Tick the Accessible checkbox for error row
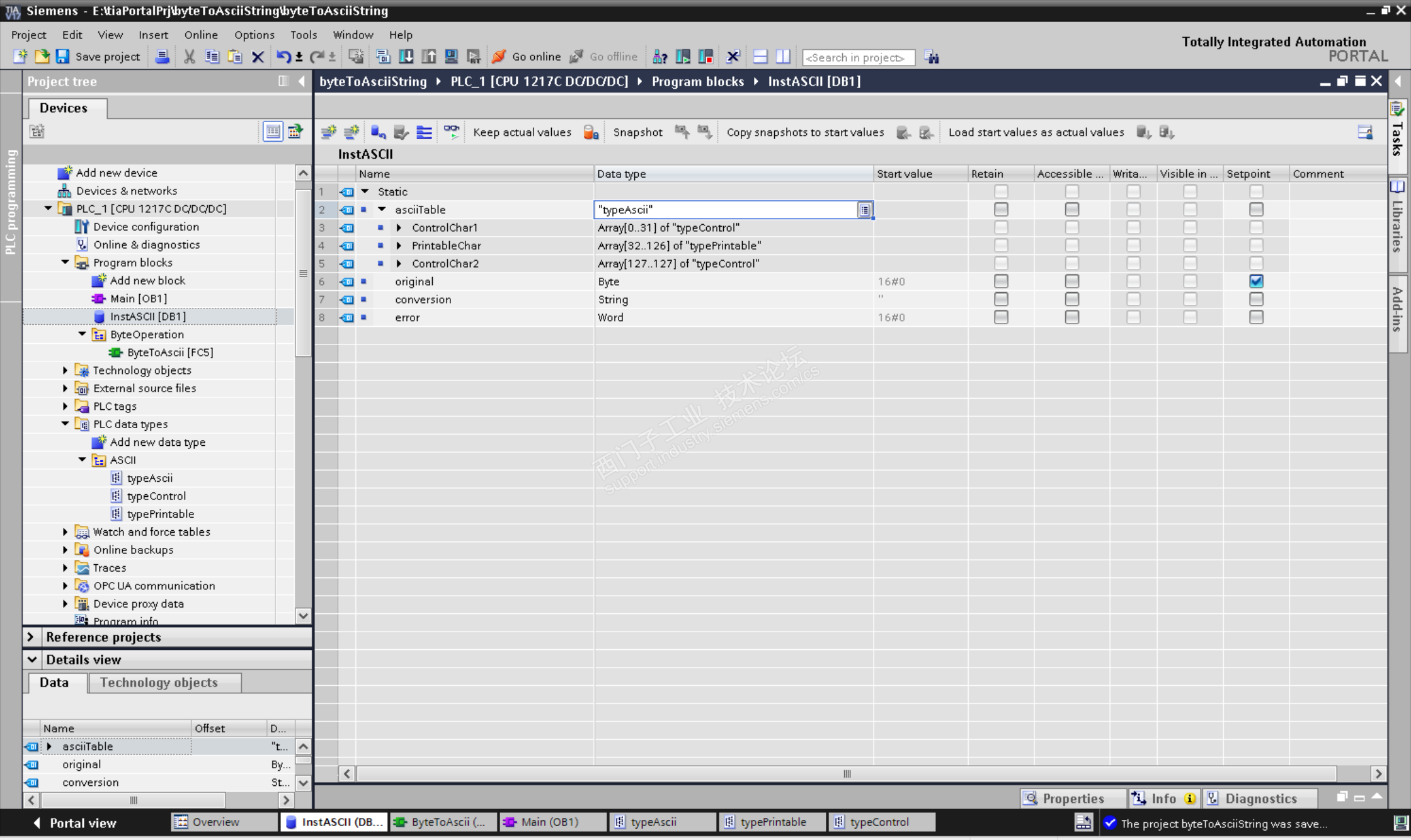Screen dimensions: 1411x840 coord(1071,317)
